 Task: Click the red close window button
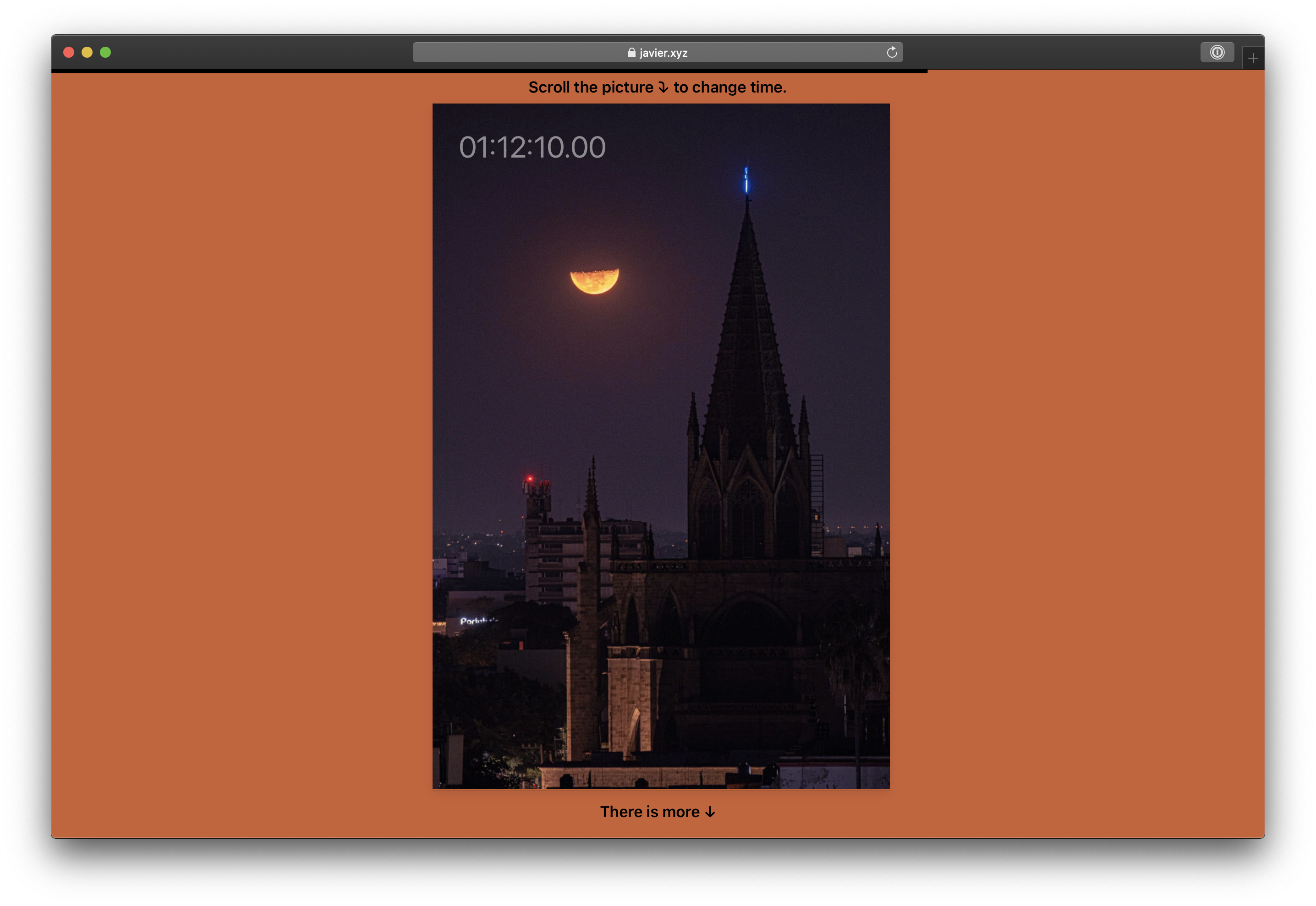(x=69, y=52)
